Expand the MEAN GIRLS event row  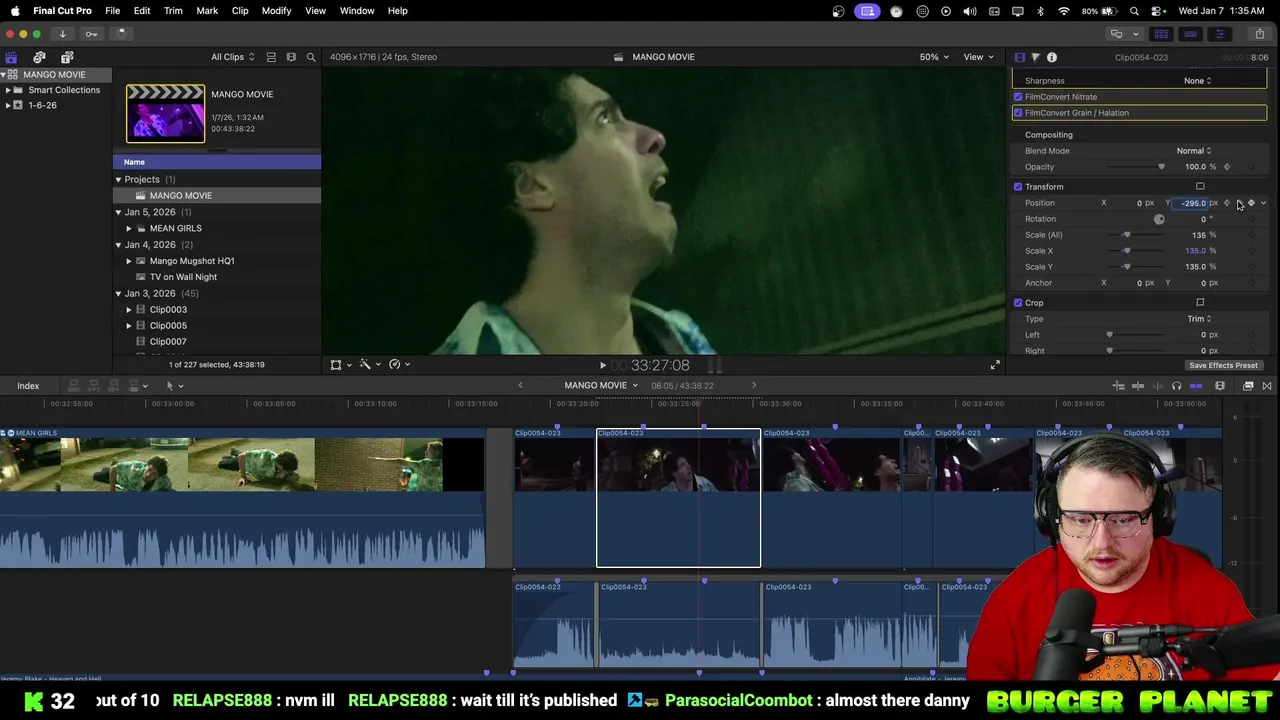pyautogui.click(x=129, y=228)
